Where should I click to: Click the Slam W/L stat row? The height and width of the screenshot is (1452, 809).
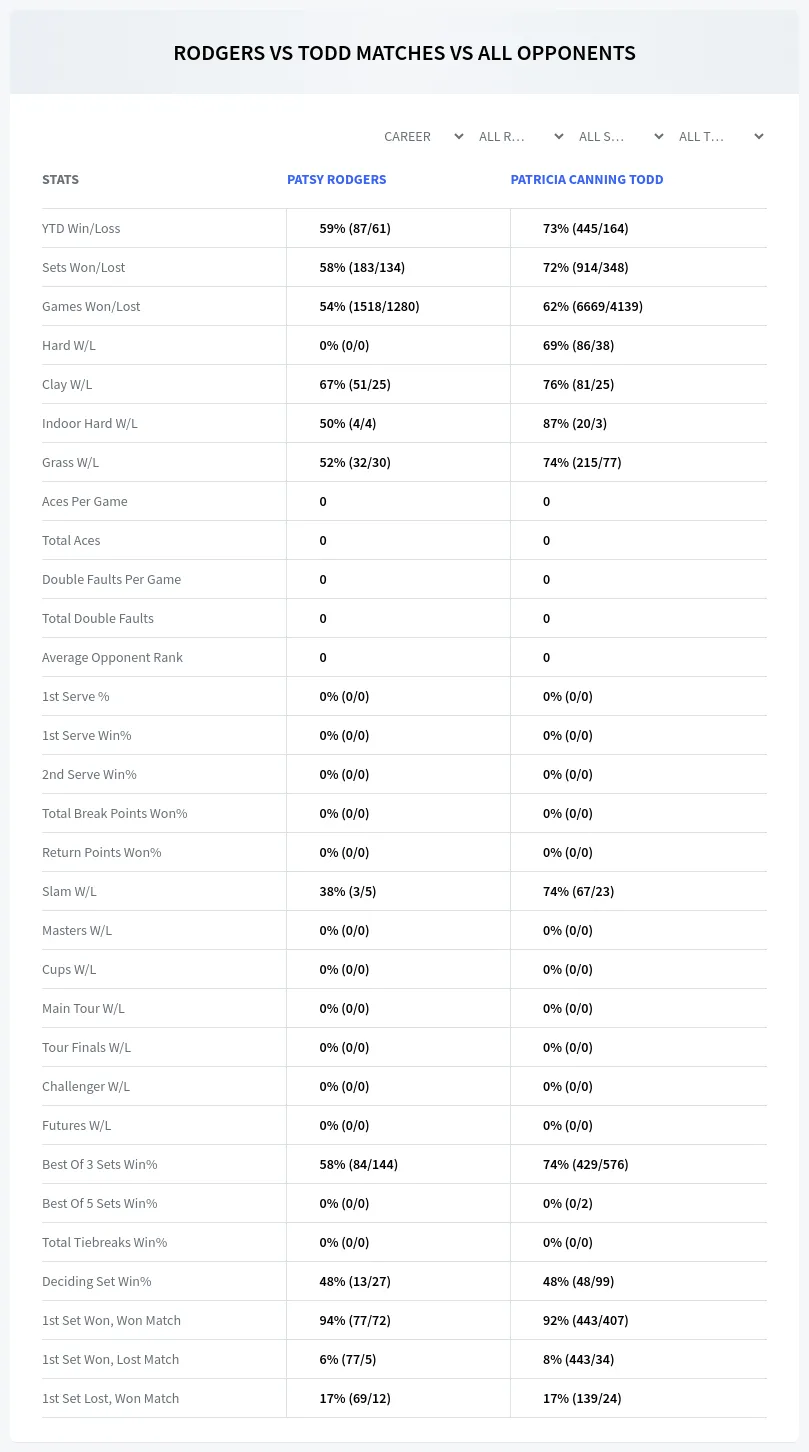(x=404, y=891)
